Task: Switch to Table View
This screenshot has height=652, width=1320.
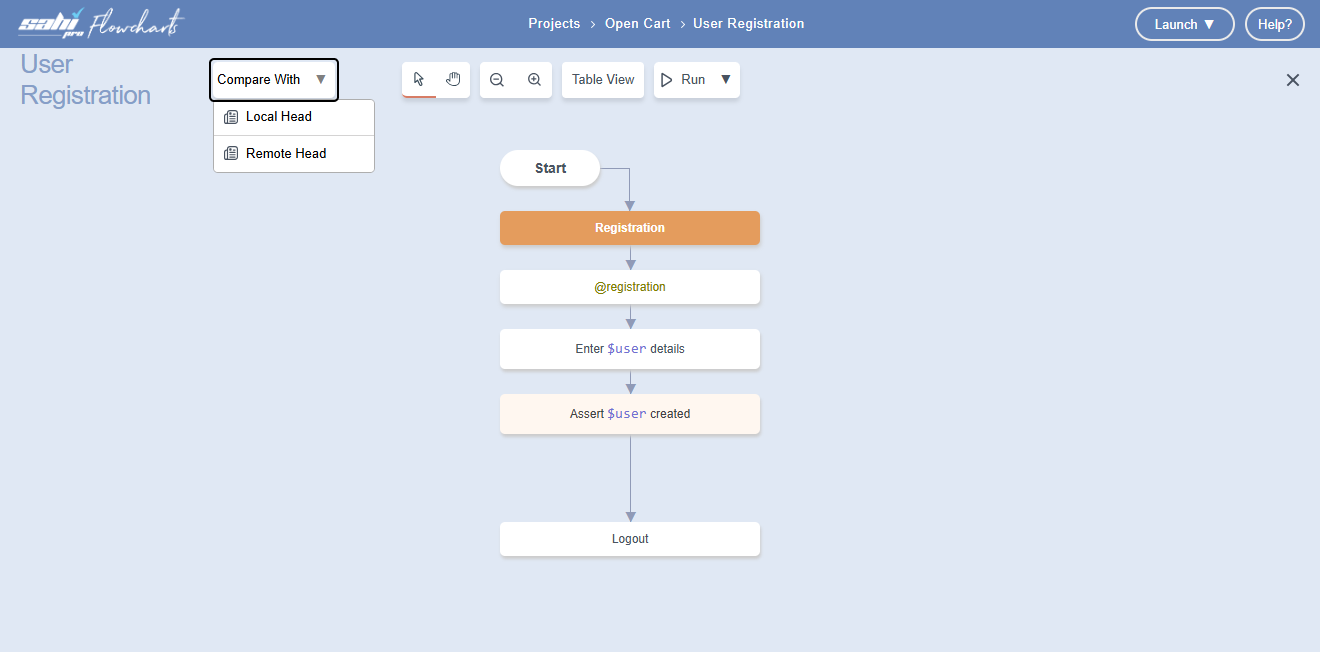Action: (x=603, y=80)
